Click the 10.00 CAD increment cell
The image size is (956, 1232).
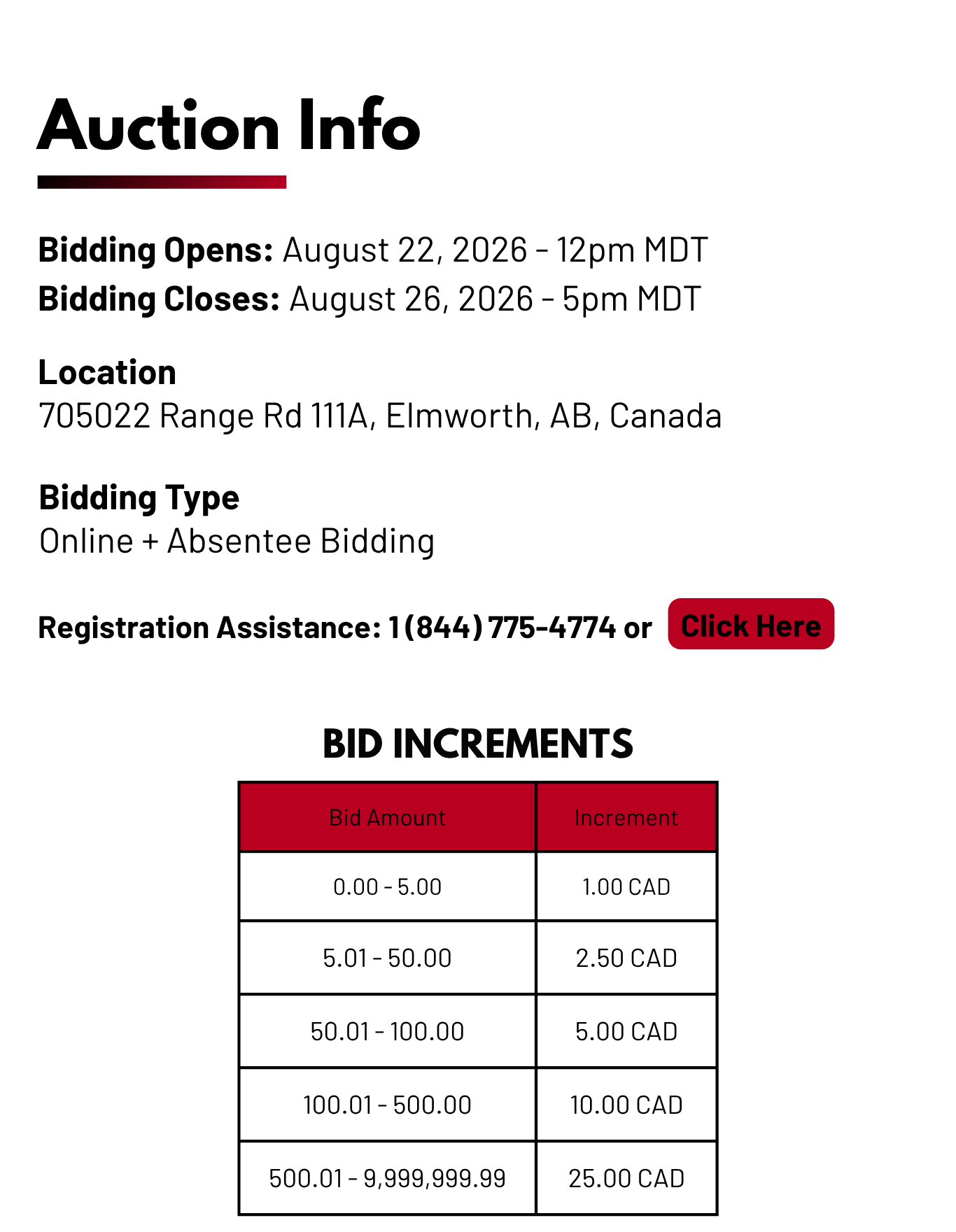pos(626,1105)
